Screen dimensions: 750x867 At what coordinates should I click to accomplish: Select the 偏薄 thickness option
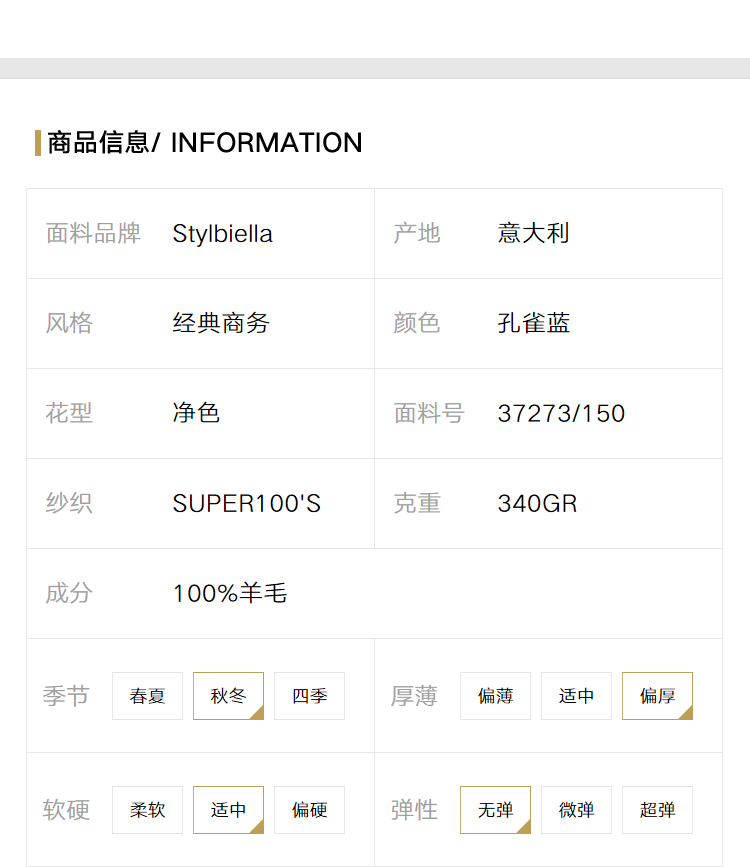pyautogui.click(x=495, y=696)
